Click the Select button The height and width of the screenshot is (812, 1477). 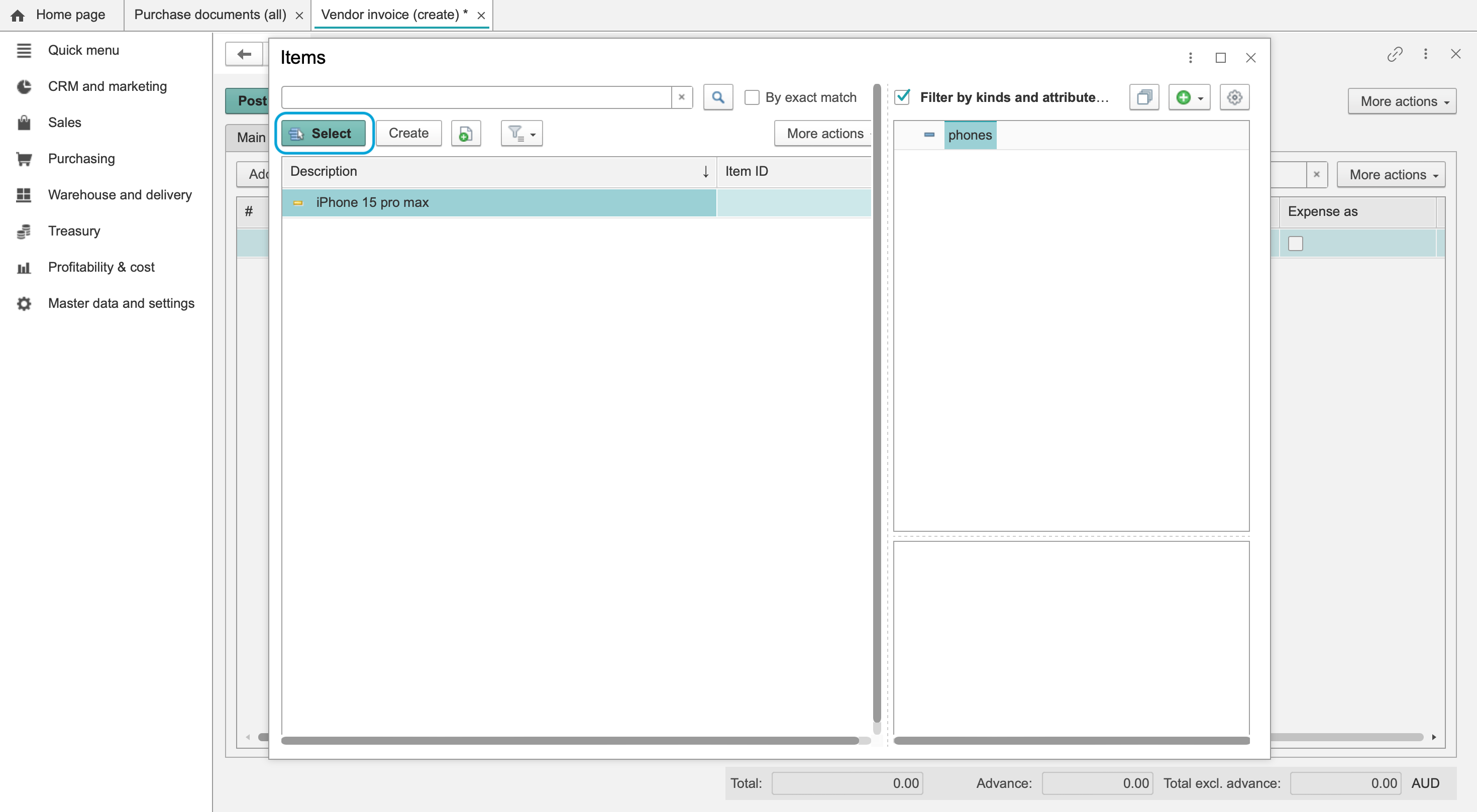(x=324, y=134)
